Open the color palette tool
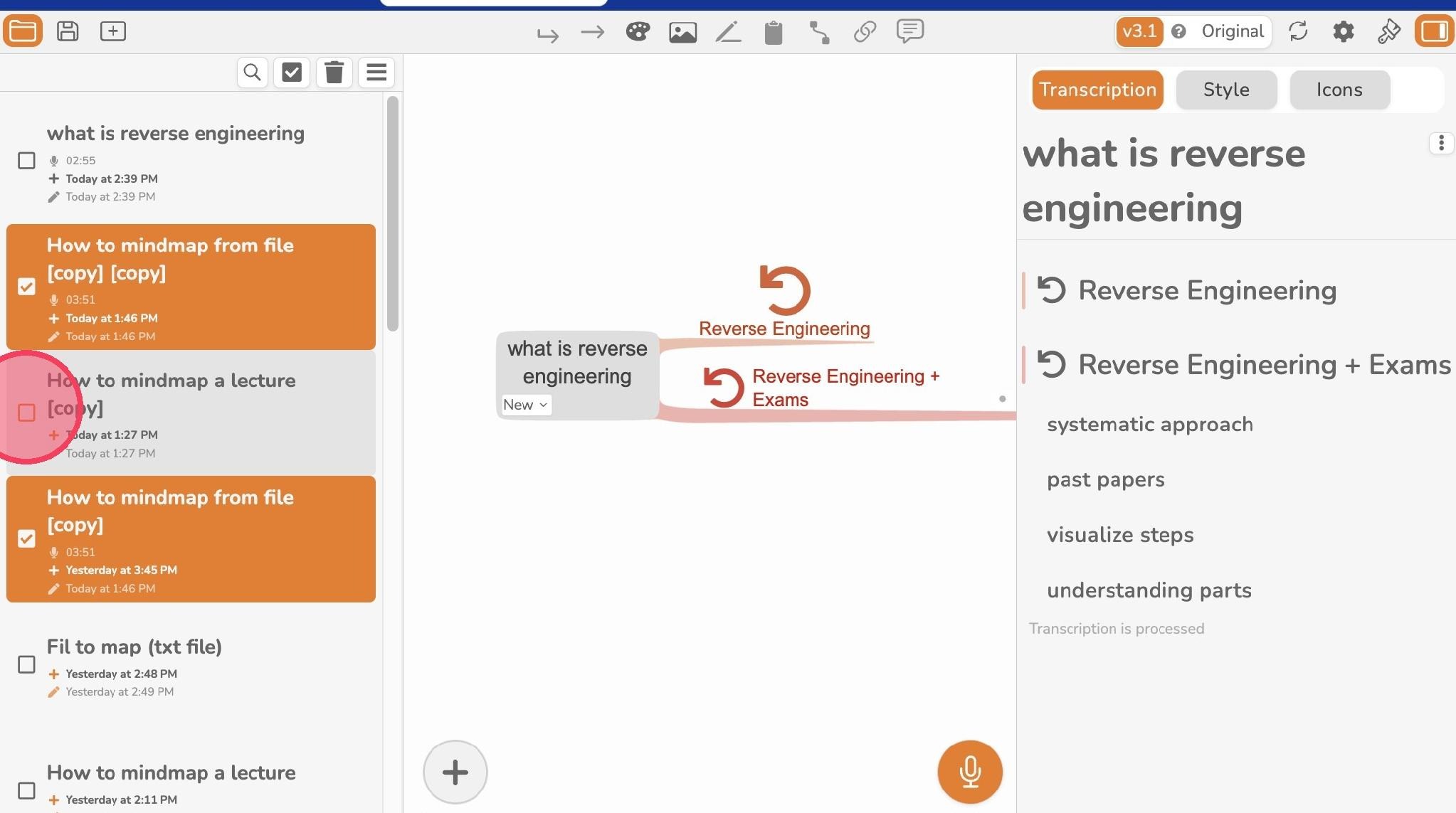 coord(638,31)
